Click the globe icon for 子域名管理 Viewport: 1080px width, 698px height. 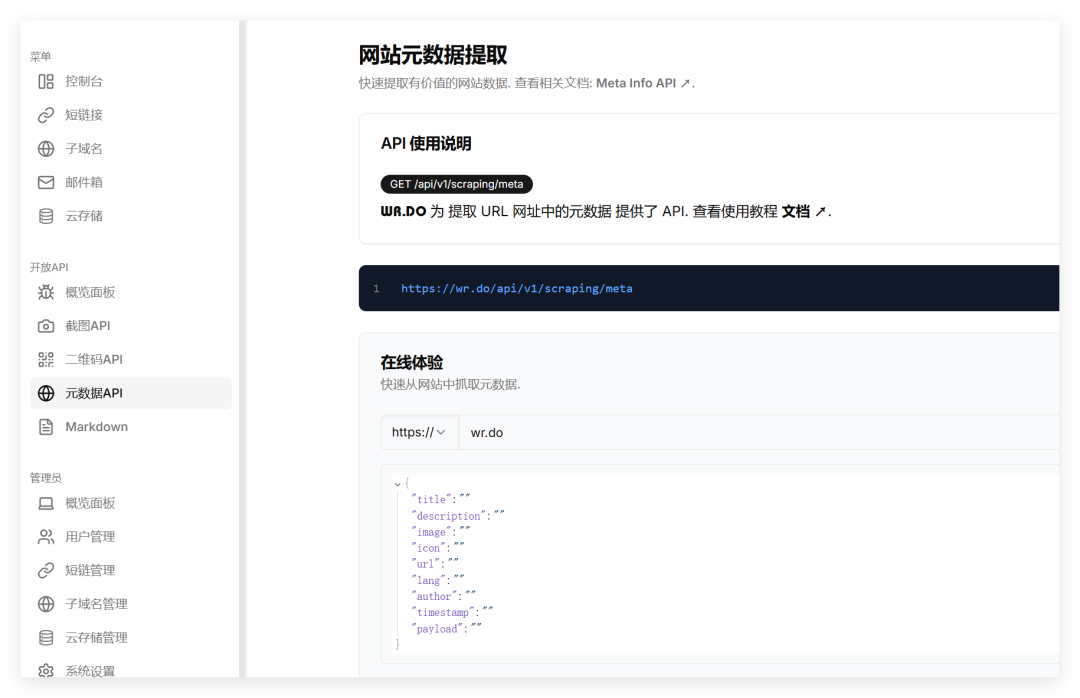[46, 604]
